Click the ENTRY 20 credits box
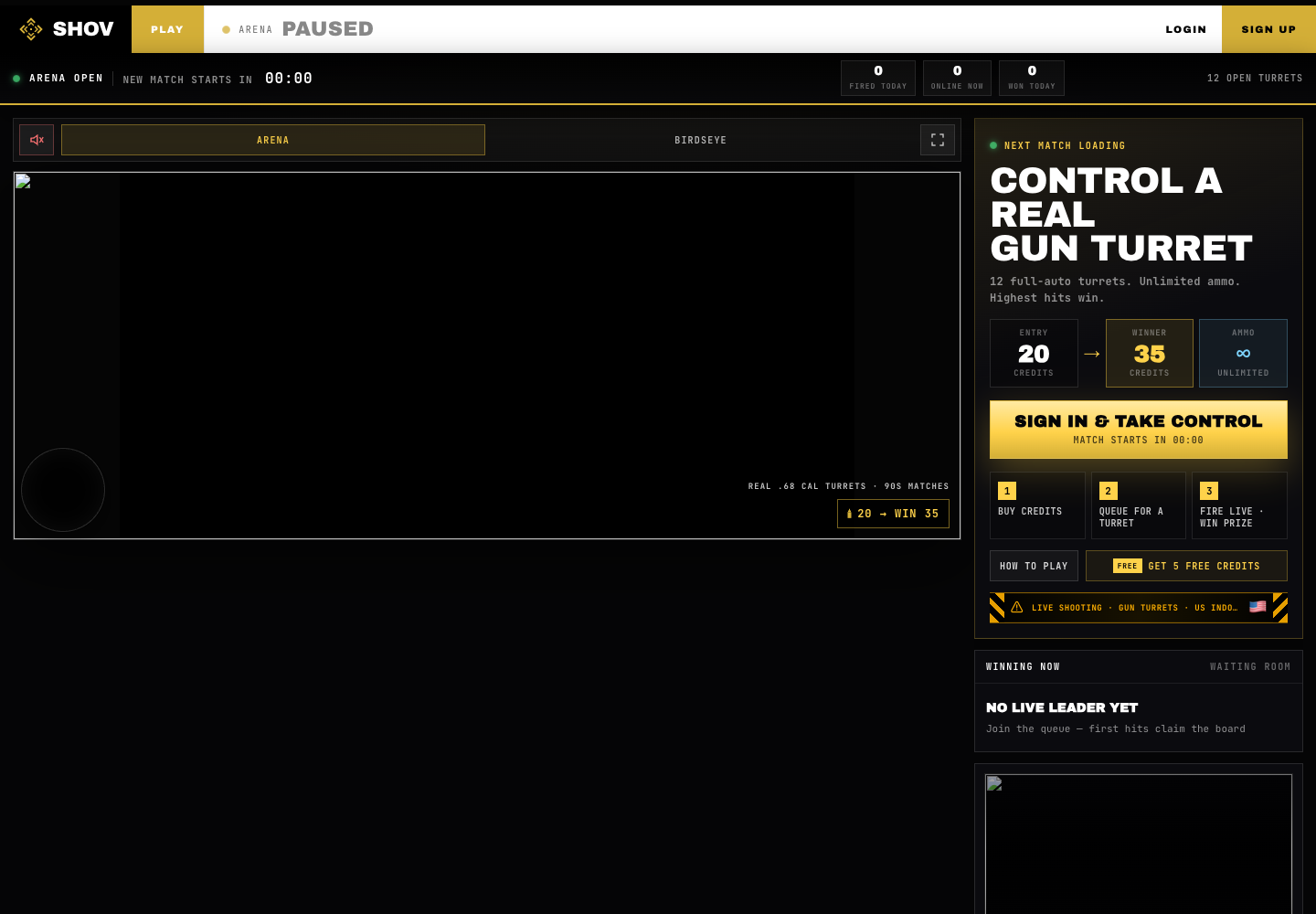The height and width of the screenshot is (914, 1316). tap(1034, 353)
